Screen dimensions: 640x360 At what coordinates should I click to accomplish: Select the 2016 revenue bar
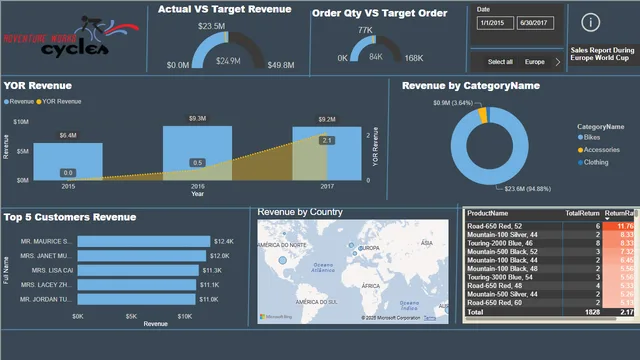(198, 153)
